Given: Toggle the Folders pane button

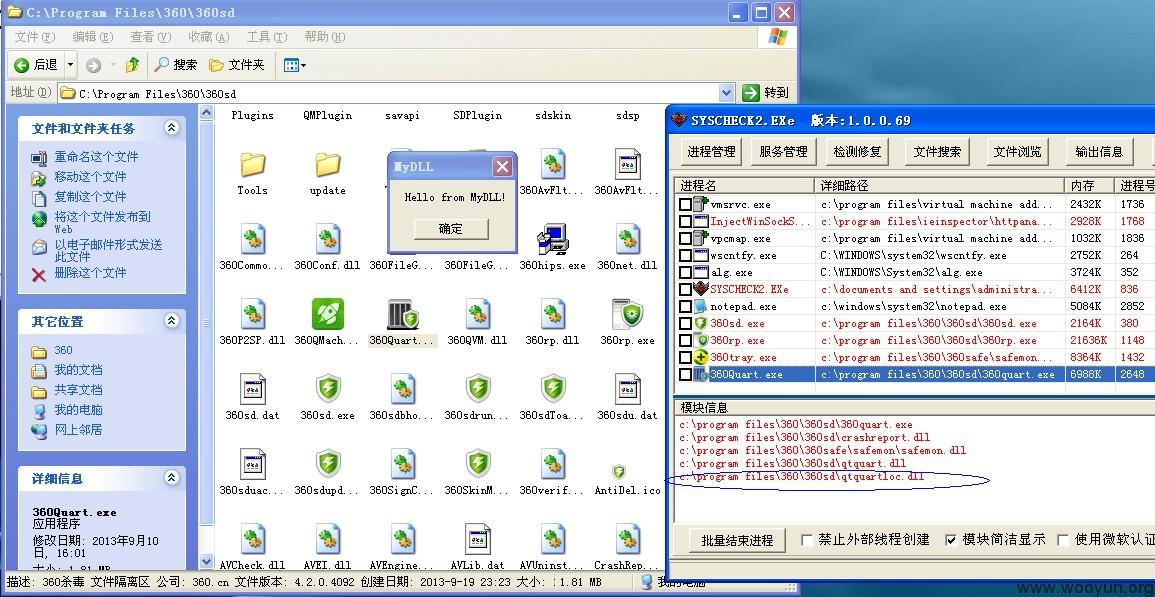Looking at the screenshot, I should pyautogui.click(x=236, y=65).
